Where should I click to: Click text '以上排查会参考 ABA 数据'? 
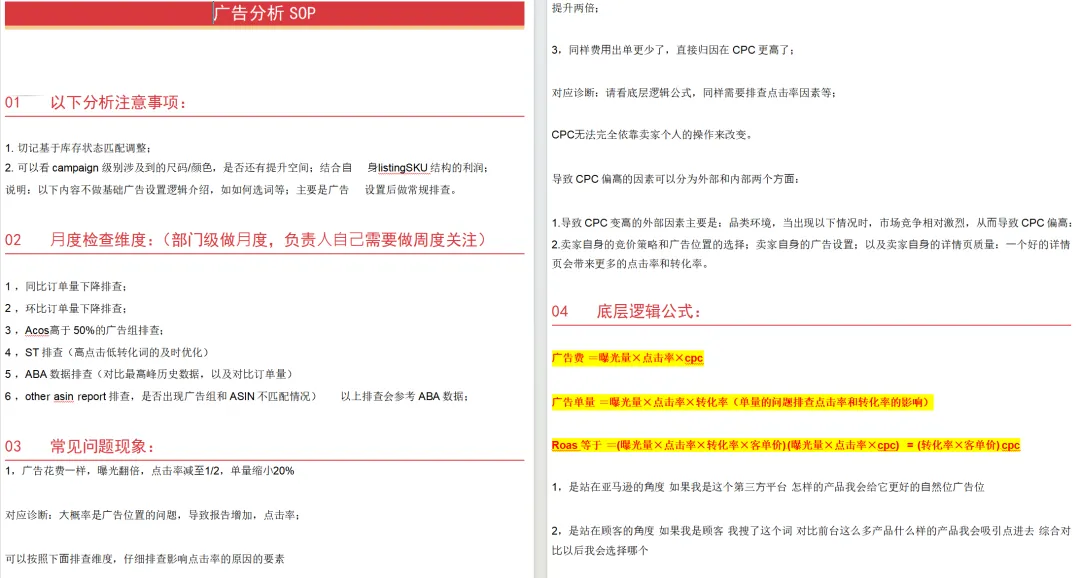(405, 396)
